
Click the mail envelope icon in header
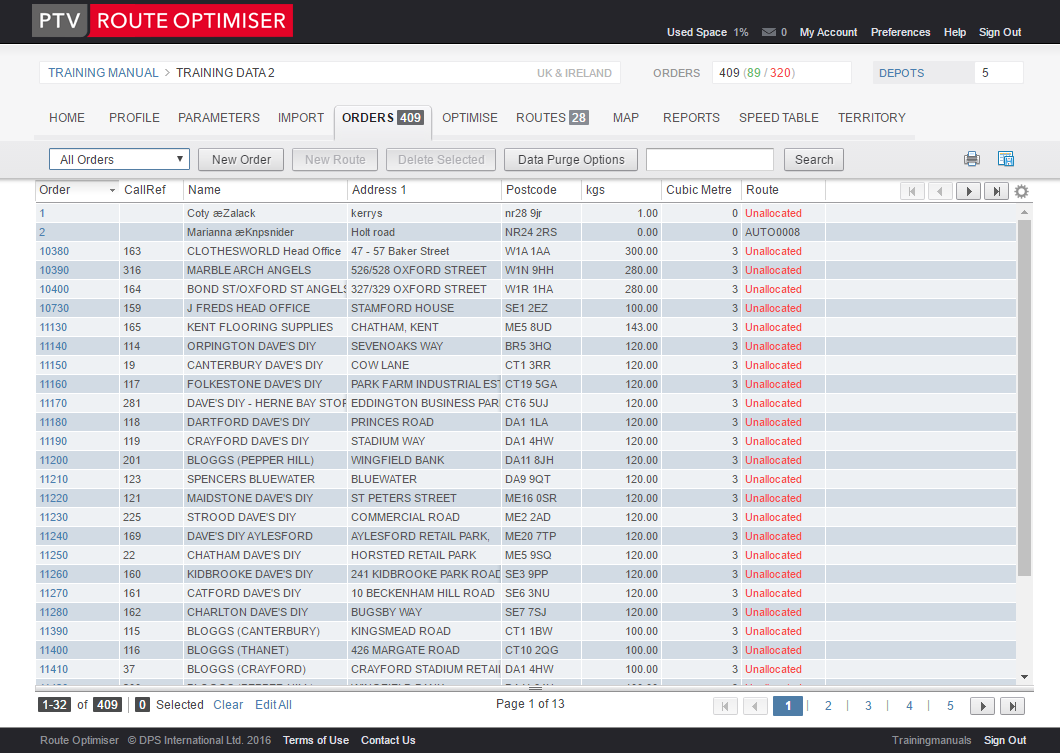[x=769, y=32]
